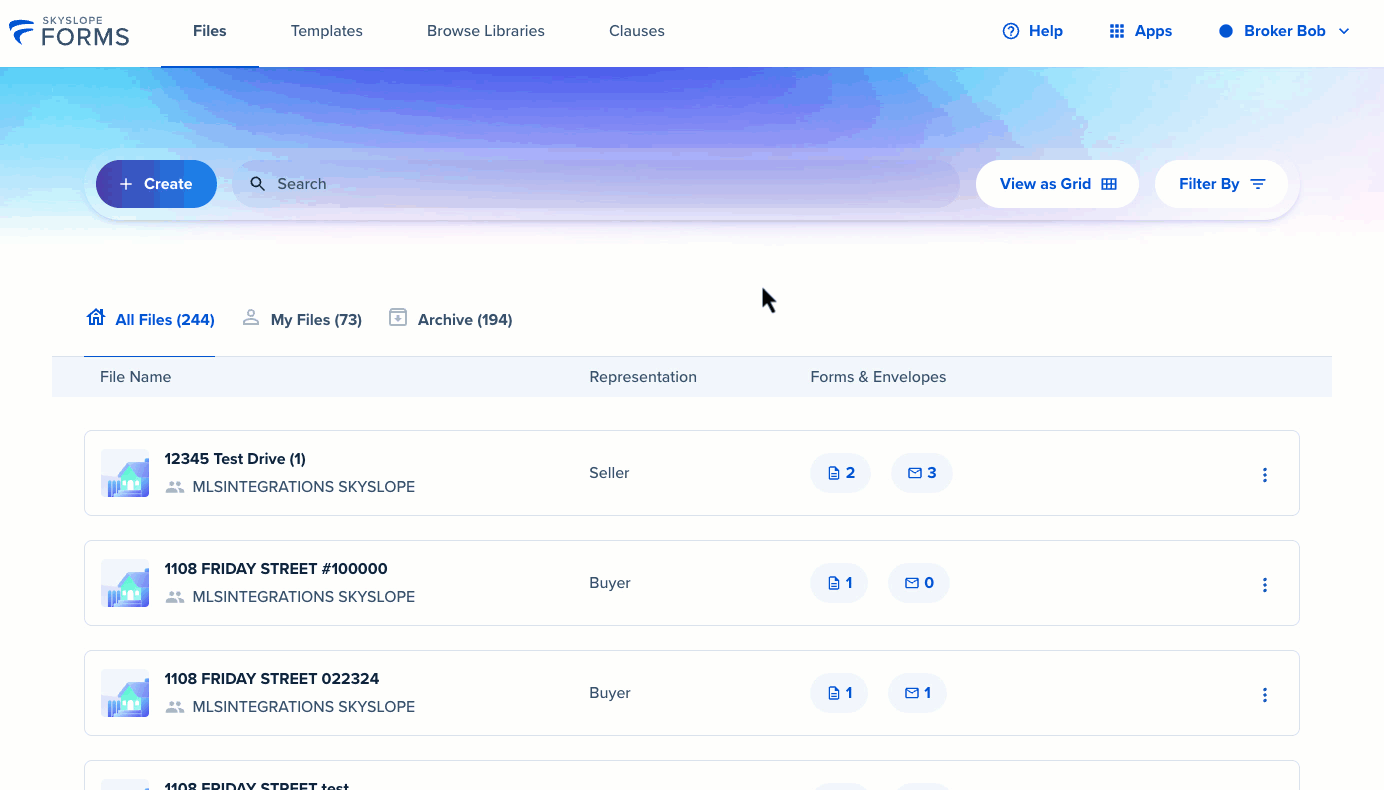Click the SkySlope Forms logo
1384x790 pixels.
tap(69, 32)
